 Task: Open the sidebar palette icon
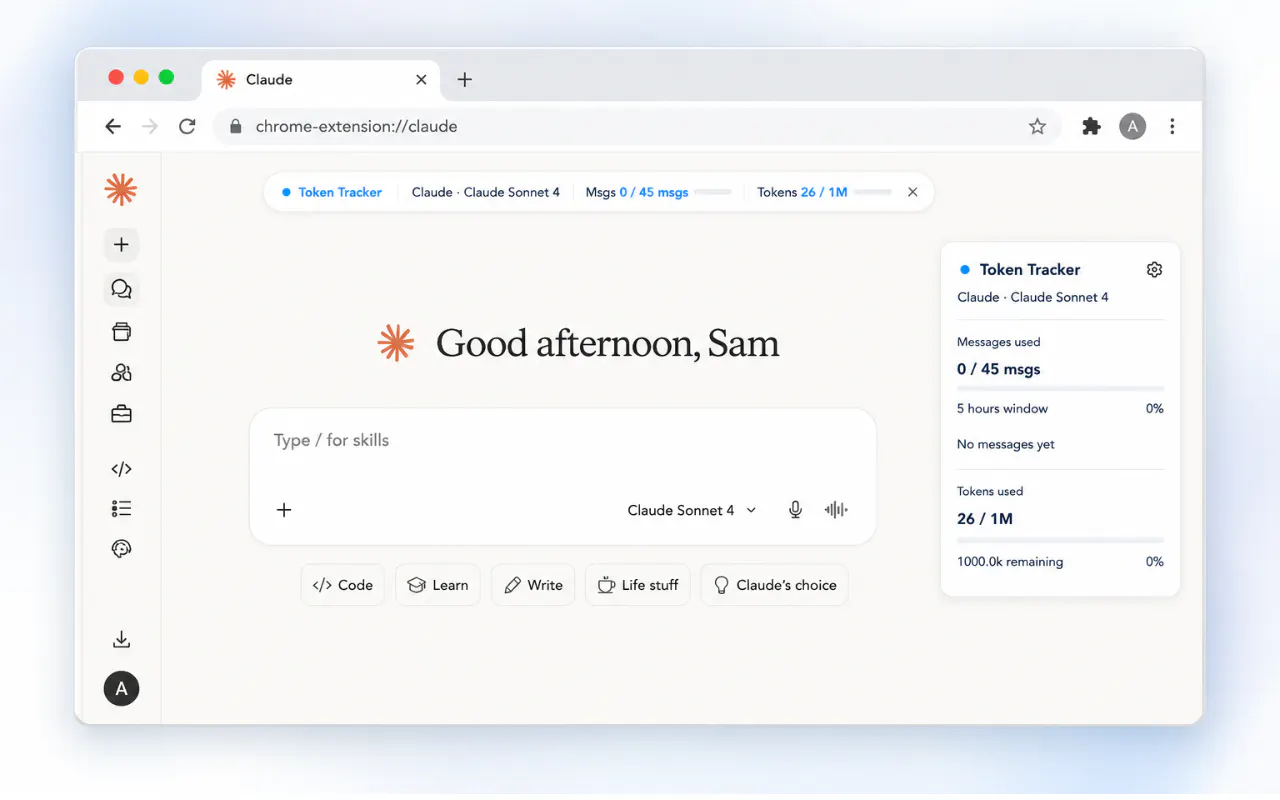point(121,549)
